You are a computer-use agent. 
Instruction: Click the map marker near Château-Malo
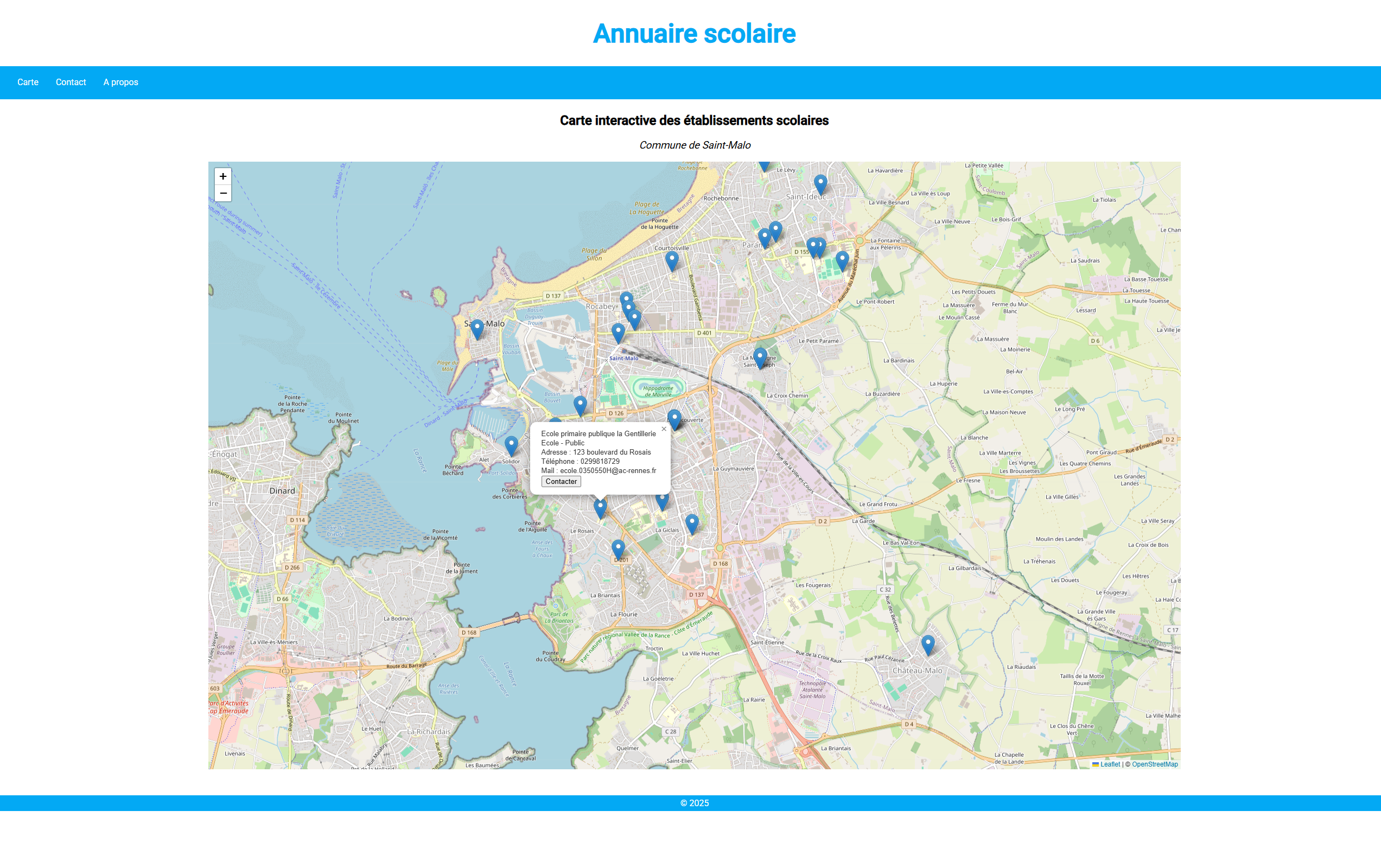(x=927, y=644)
